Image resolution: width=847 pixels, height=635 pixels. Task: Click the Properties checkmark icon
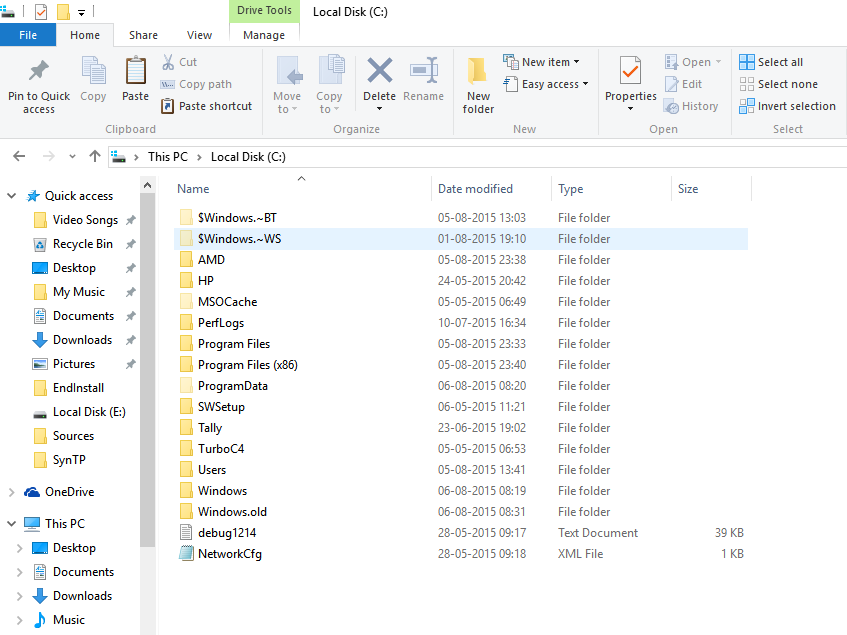(x=630, y=71)
